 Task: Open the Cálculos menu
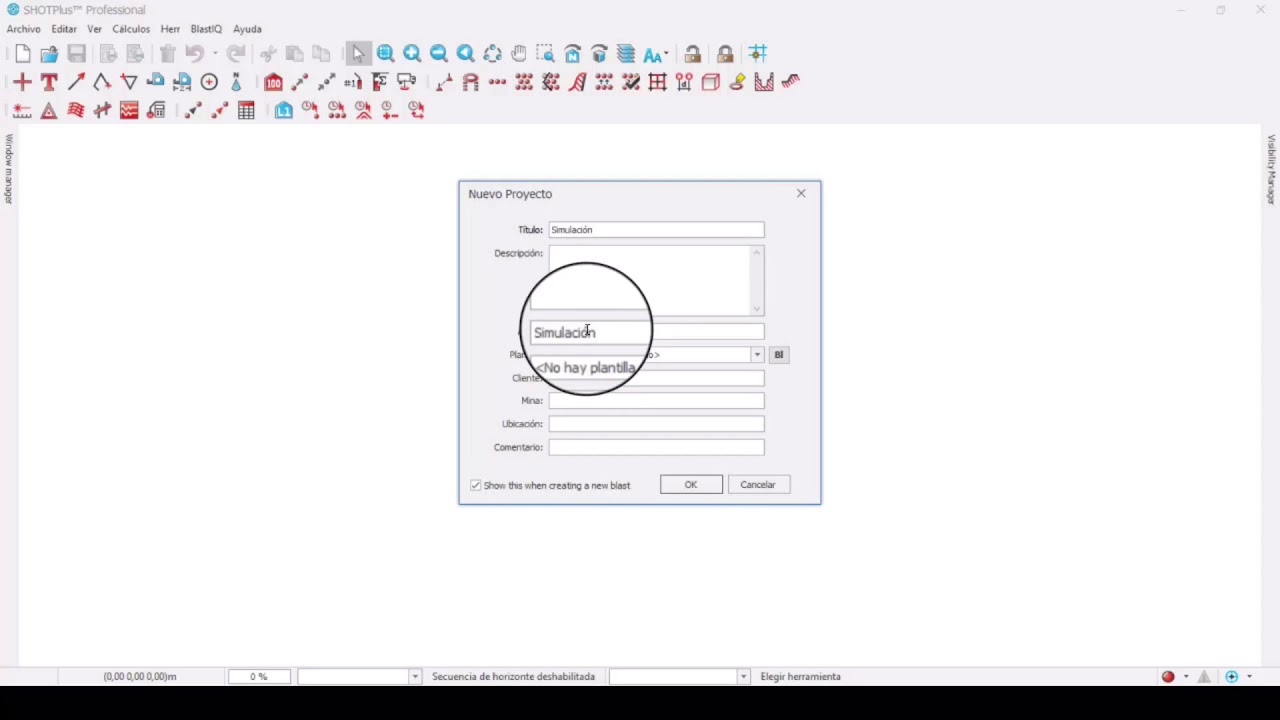131,29
